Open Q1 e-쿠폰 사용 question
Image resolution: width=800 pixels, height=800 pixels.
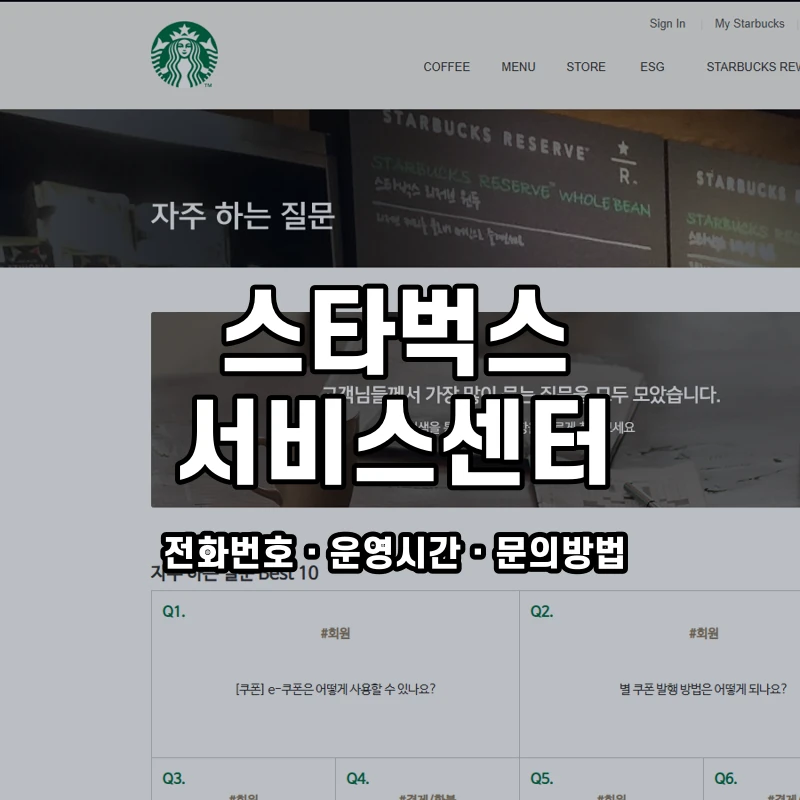point(335,689)
